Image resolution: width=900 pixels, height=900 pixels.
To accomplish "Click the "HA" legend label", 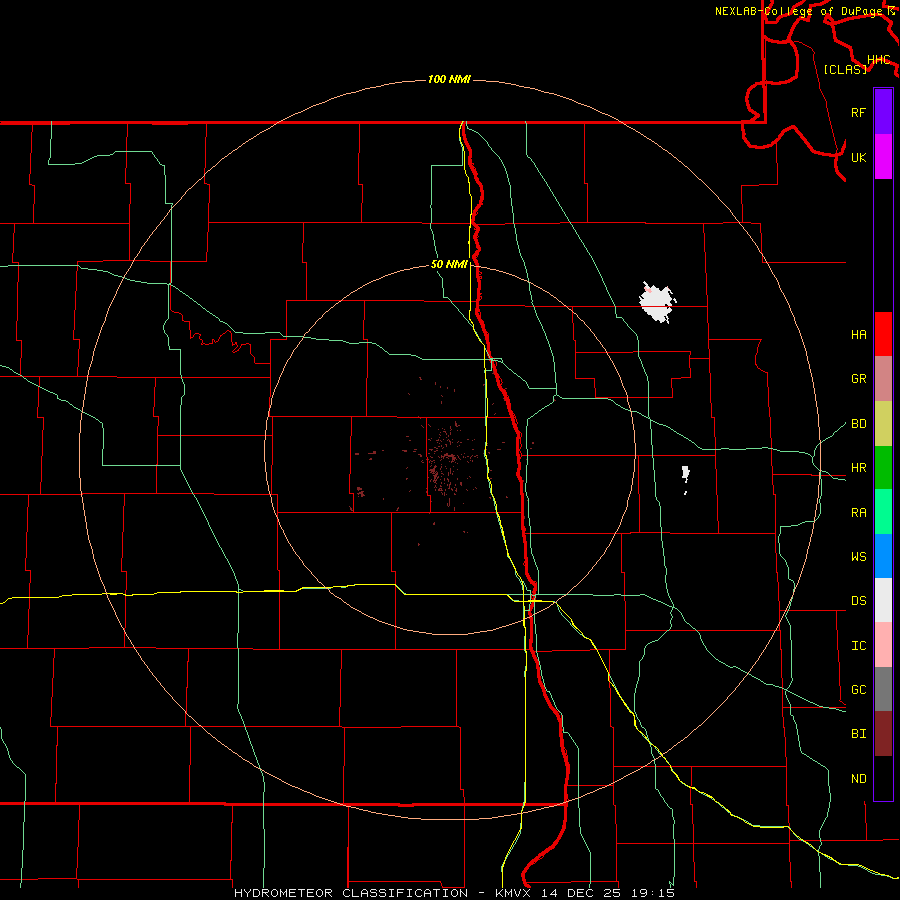I will (x=858, y=334).
